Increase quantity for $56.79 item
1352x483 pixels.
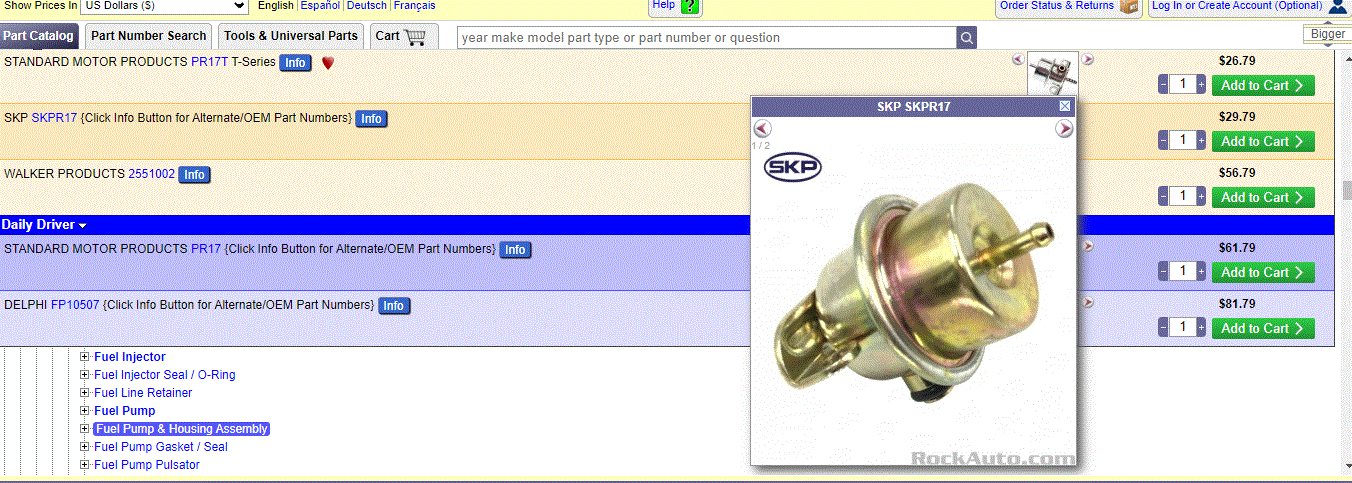point(1201,197)
